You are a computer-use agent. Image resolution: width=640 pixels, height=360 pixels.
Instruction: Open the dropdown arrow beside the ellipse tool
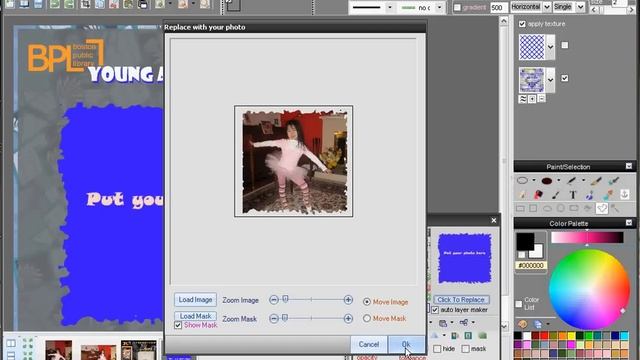[x=533, y=180]
